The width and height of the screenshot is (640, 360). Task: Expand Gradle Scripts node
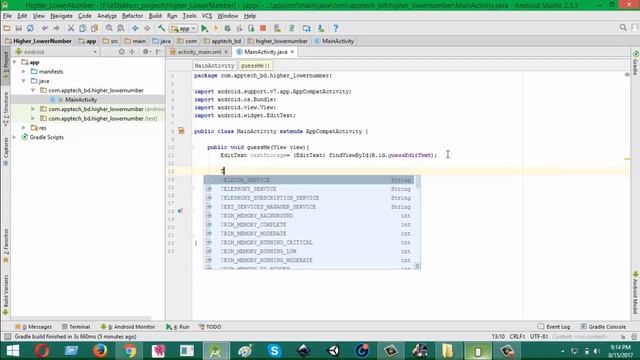click(x=15, y=137)
